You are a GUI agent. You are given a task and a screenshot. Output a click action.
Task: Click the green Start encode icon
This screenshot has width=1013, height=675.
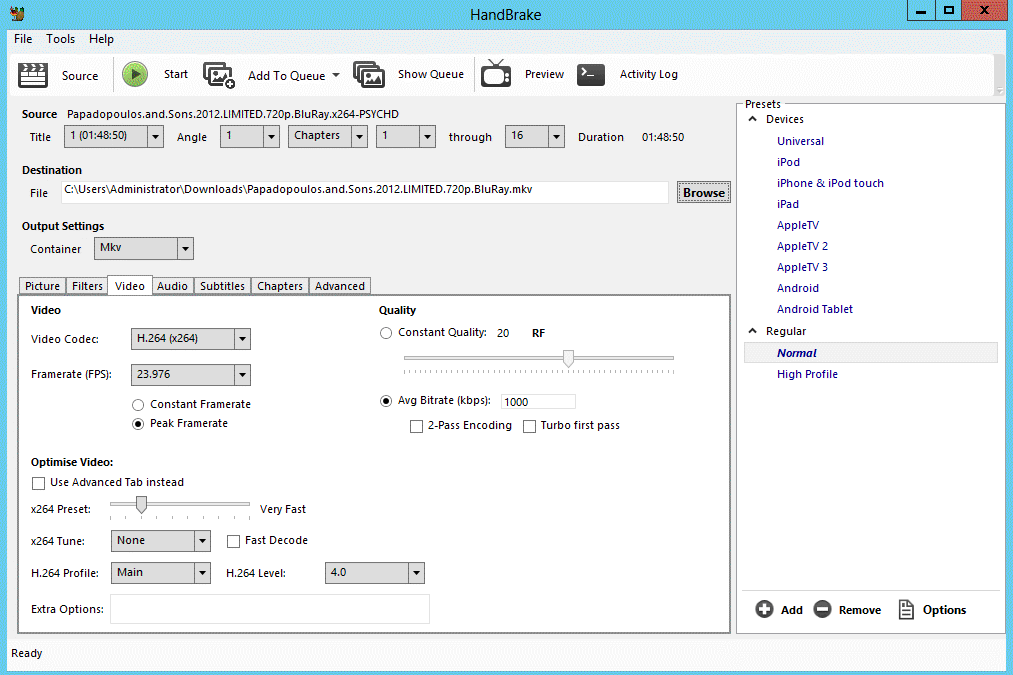click(135, 74)
